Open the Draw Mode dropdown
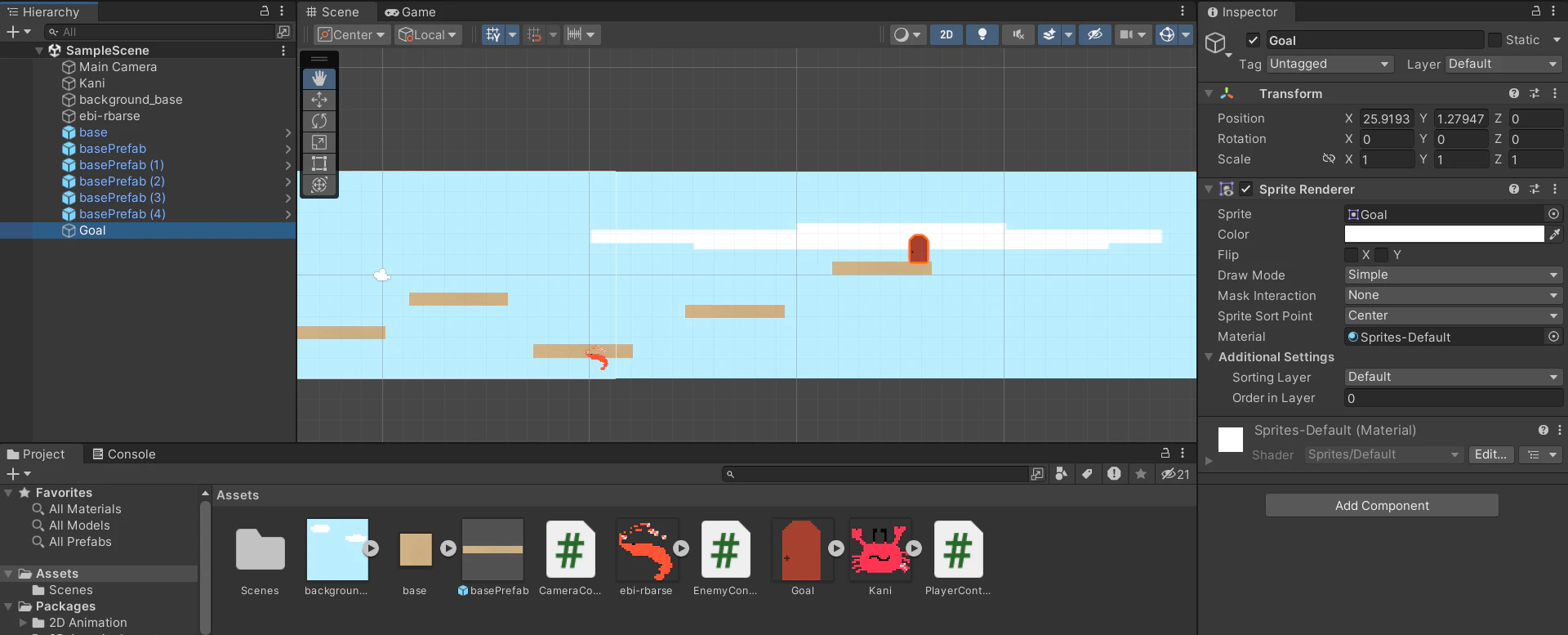The width and height of the screenshot is (1568, 635). click(x=1453, y=275)
